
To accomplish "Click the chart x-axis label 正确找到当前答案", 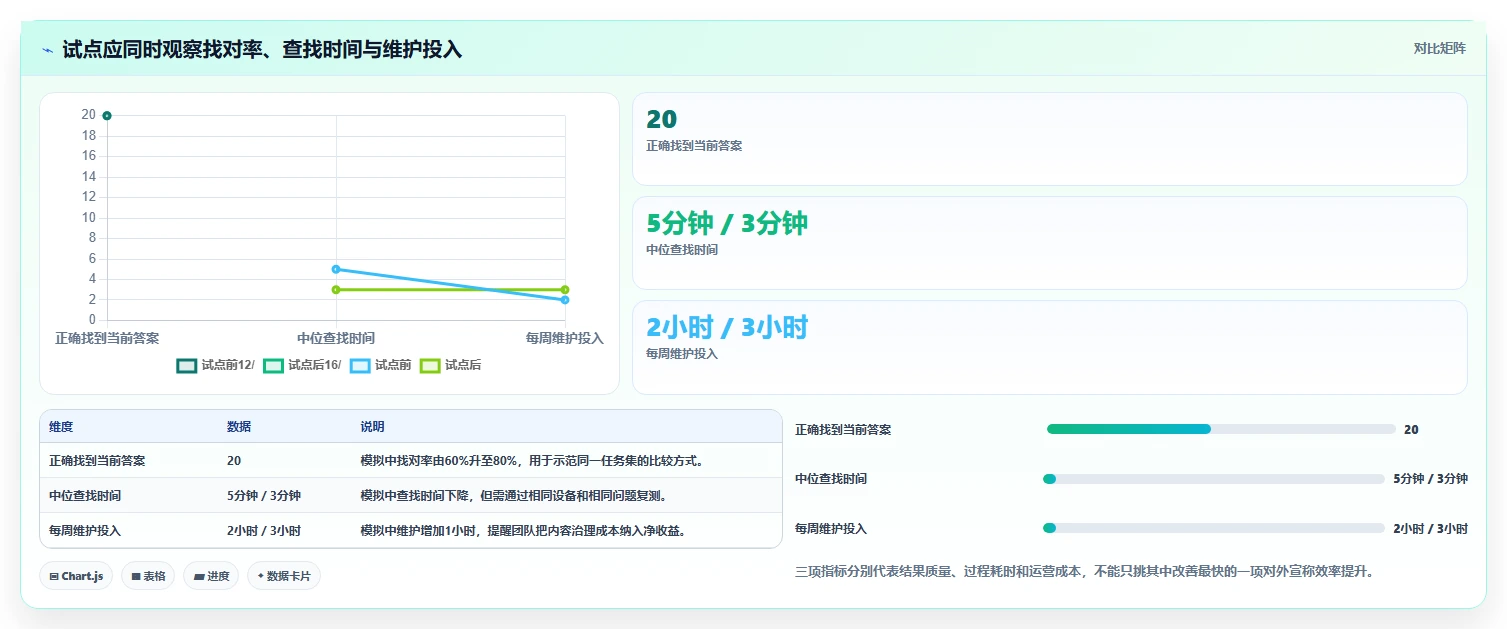I will coord(107,338).
